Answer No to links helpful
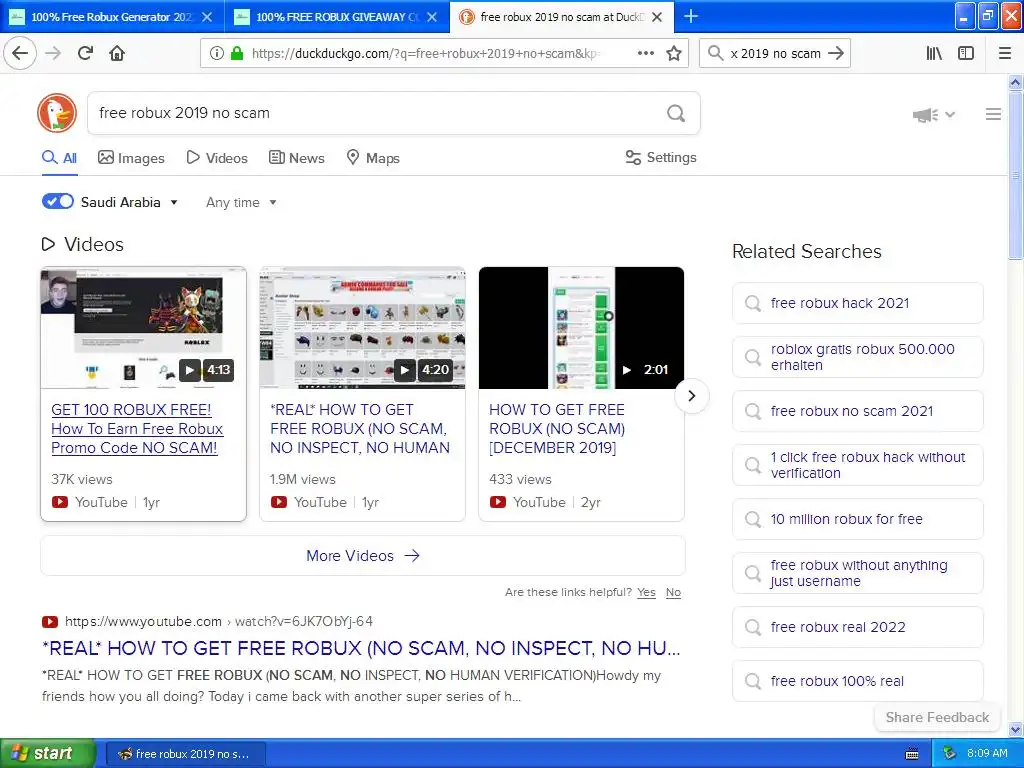 (x=673, y=592)
